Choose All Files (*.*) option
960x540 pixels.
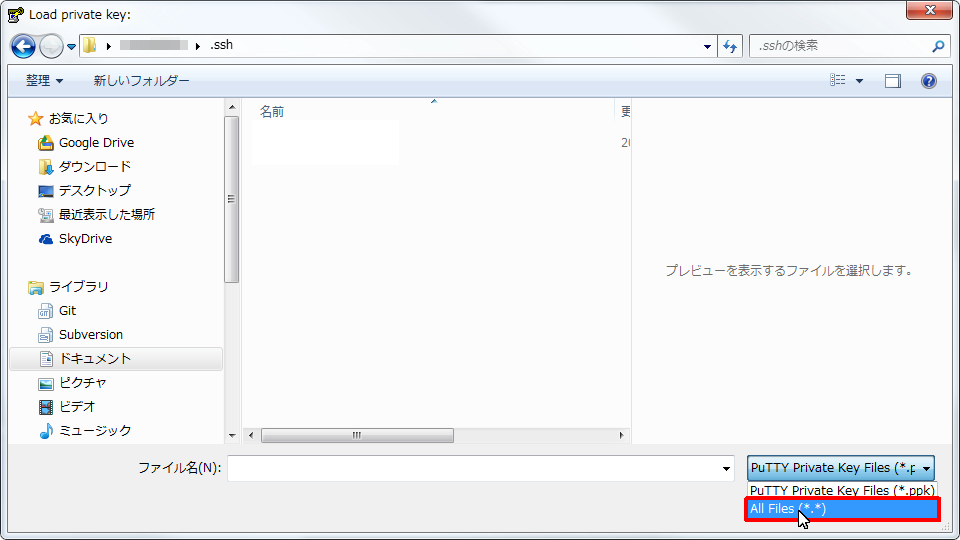(x=842, y=510)
